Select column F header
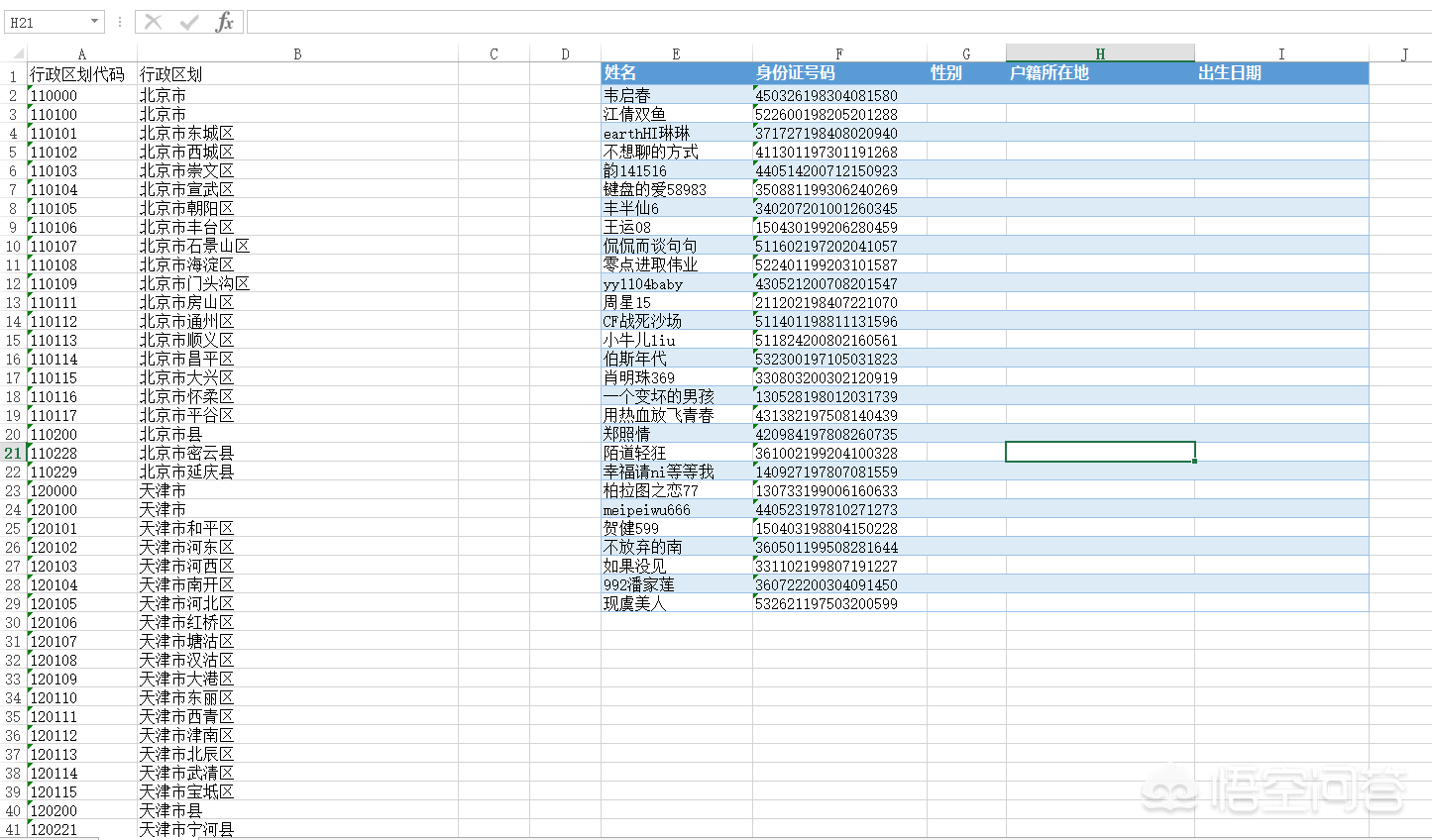Image resolution: width=1432 pixels, height=840 pixels. [839, 54]
